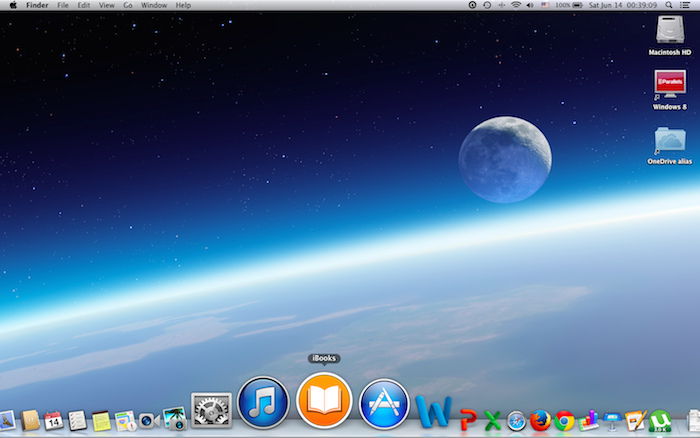Open the Go menu
This screenshot has width=700, height=438.
[127, 5]
